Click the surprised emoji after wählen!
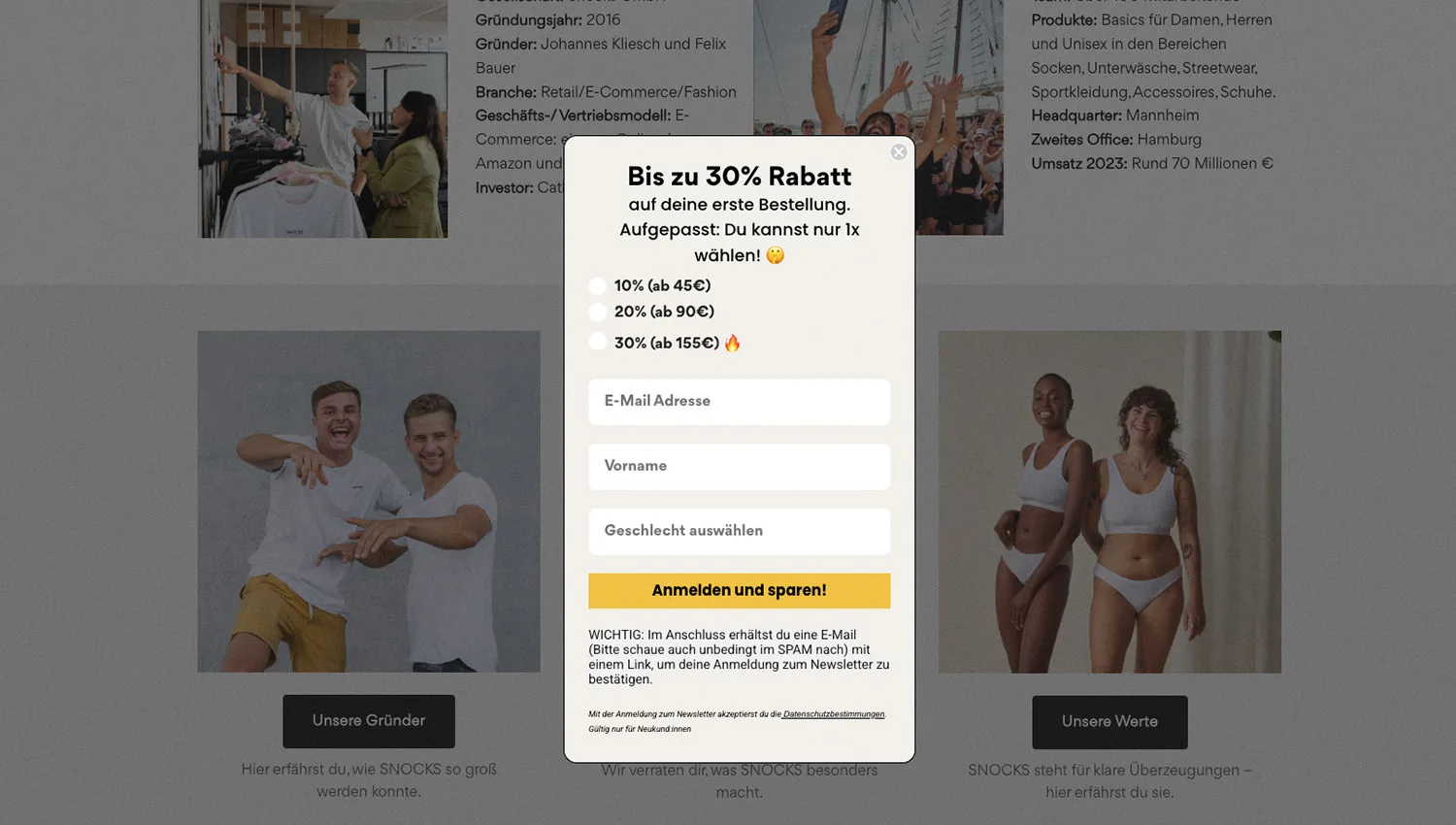This screenshot has width=1456, height=825. 775,255
